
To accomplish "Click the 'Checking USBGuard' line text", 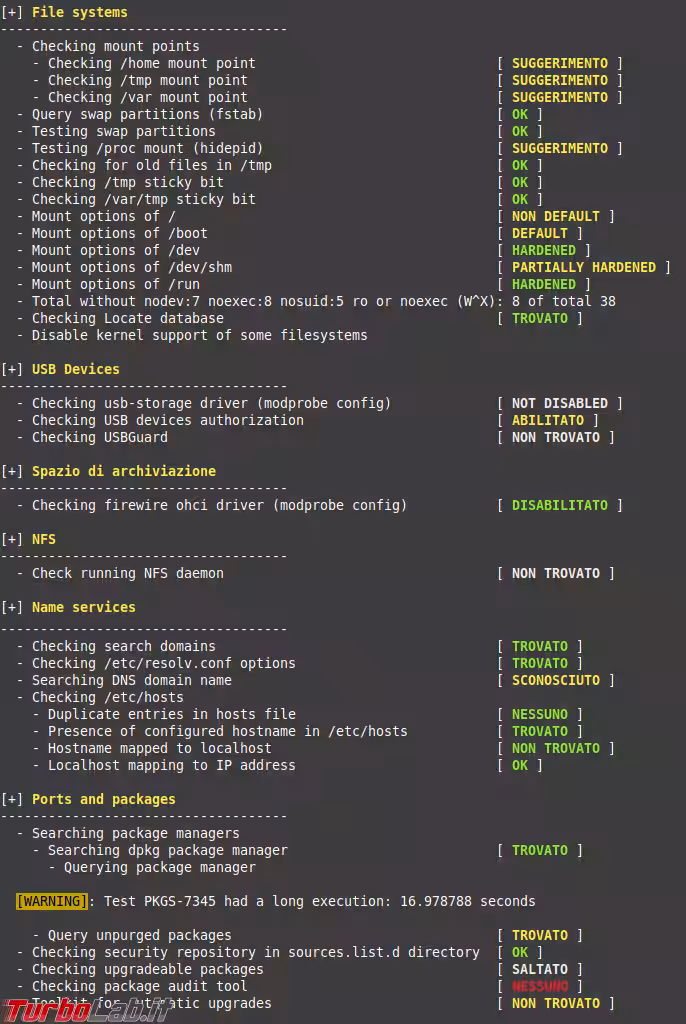I will pyautogui.click(x=100, y=437).
